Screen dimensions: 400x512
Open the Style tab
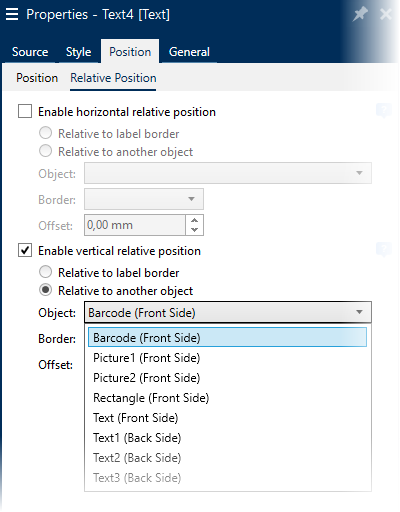78,52
